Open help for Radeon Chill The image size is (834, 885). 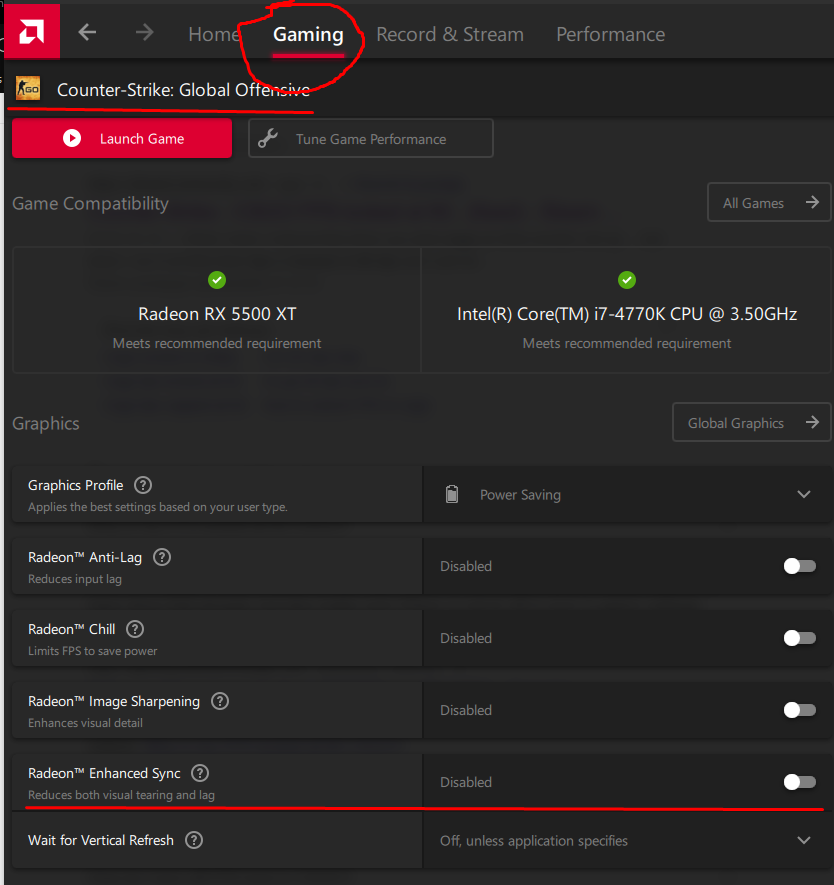tap(135, 629)
